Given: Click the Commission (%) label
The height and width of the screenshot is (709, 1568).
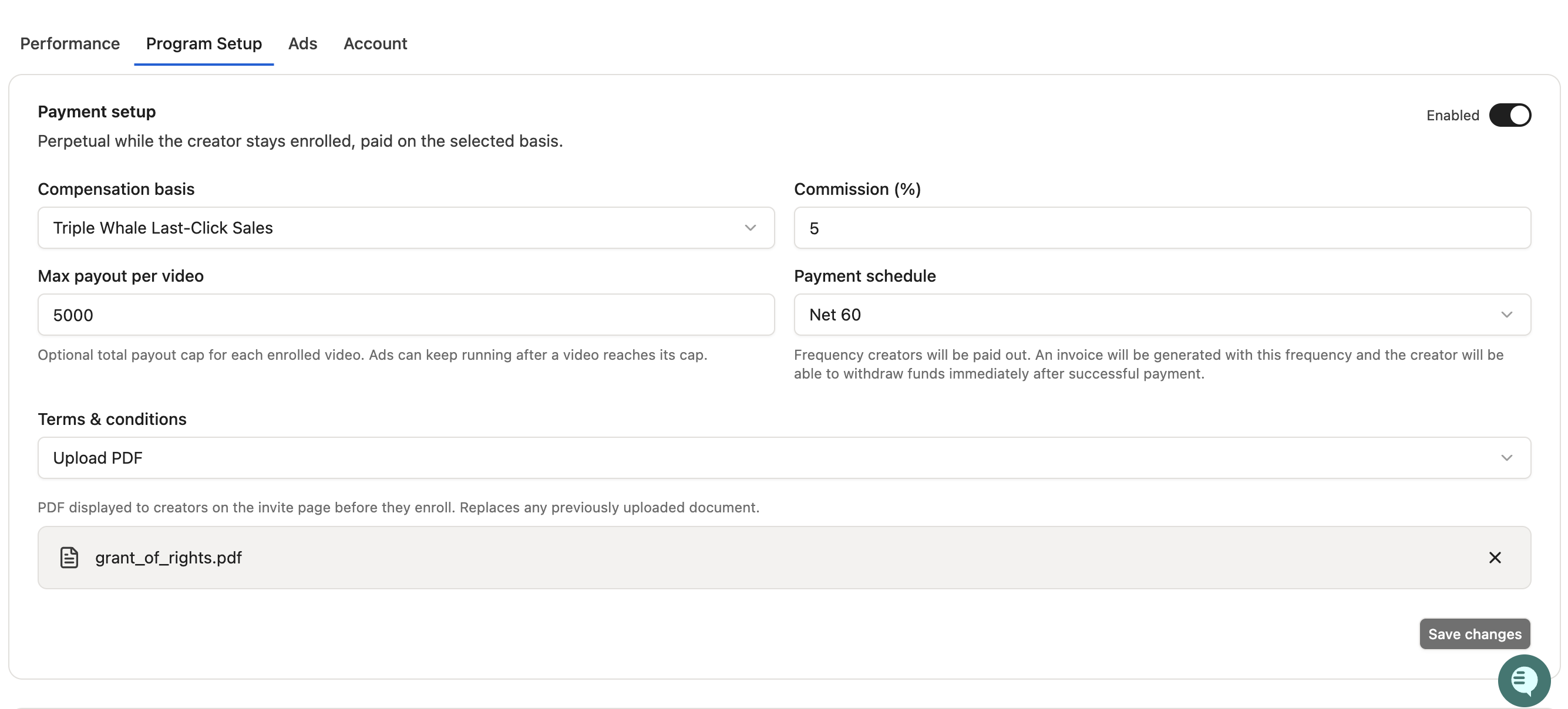Looking at the screenshot, I should (857, 189).
